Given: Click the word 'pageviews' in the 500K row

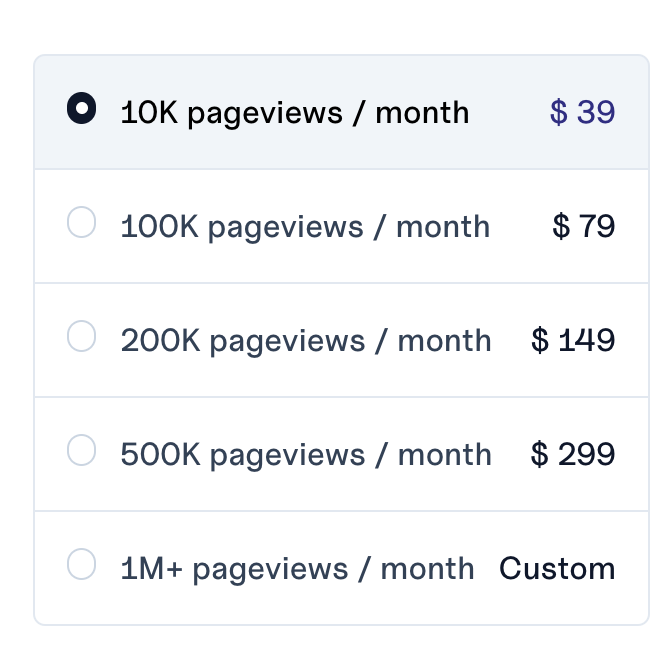Looking at the screenshot, I should 288,456.
